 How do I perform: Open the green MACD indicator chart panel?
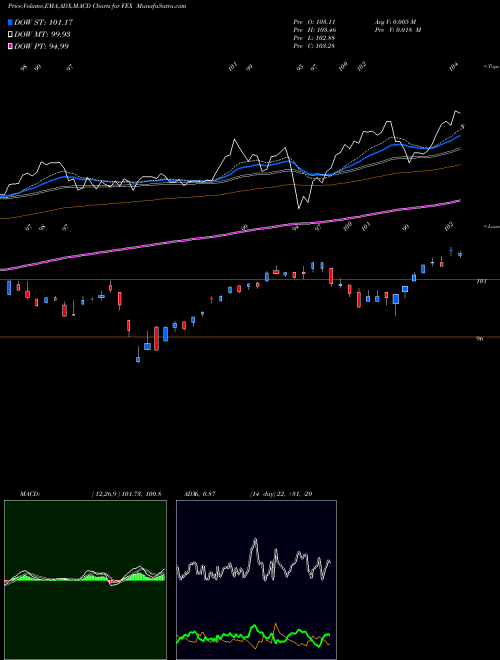85,580
